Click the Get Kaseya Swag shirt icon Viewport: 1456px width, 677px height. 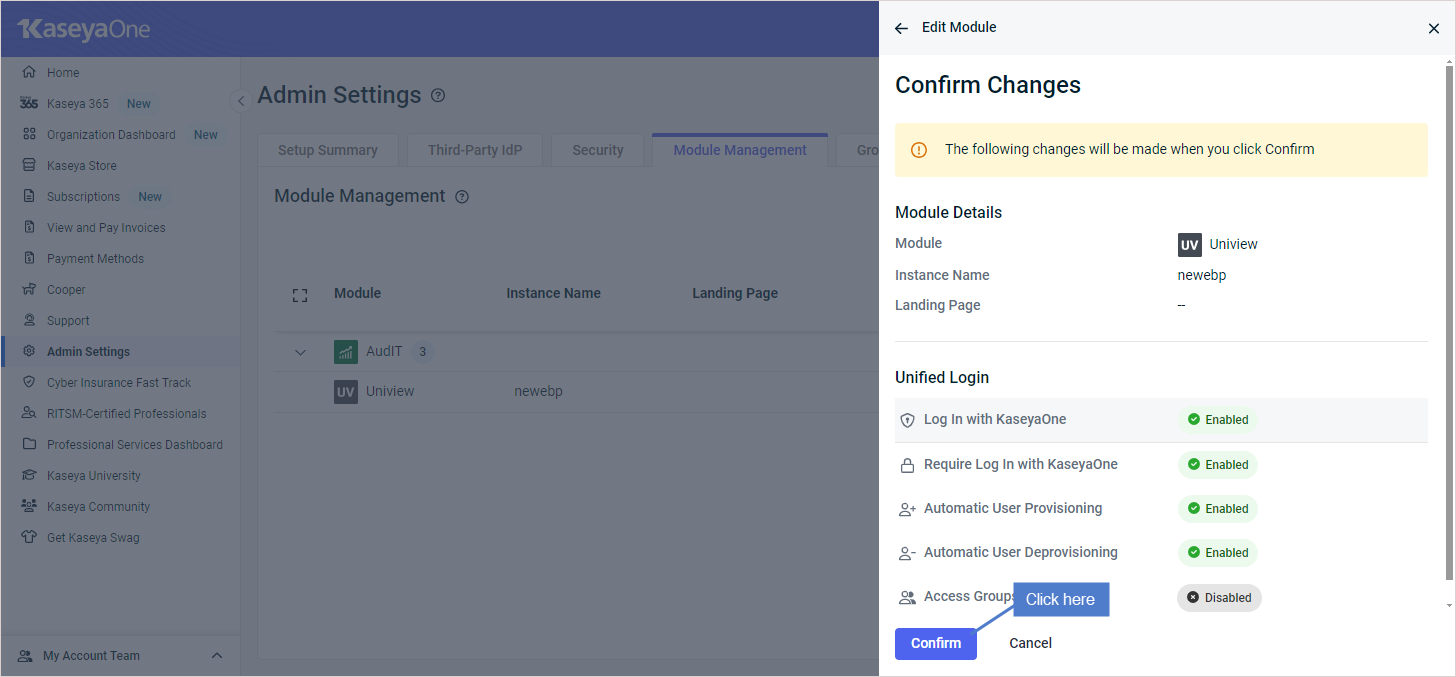(x=29, y=537)
